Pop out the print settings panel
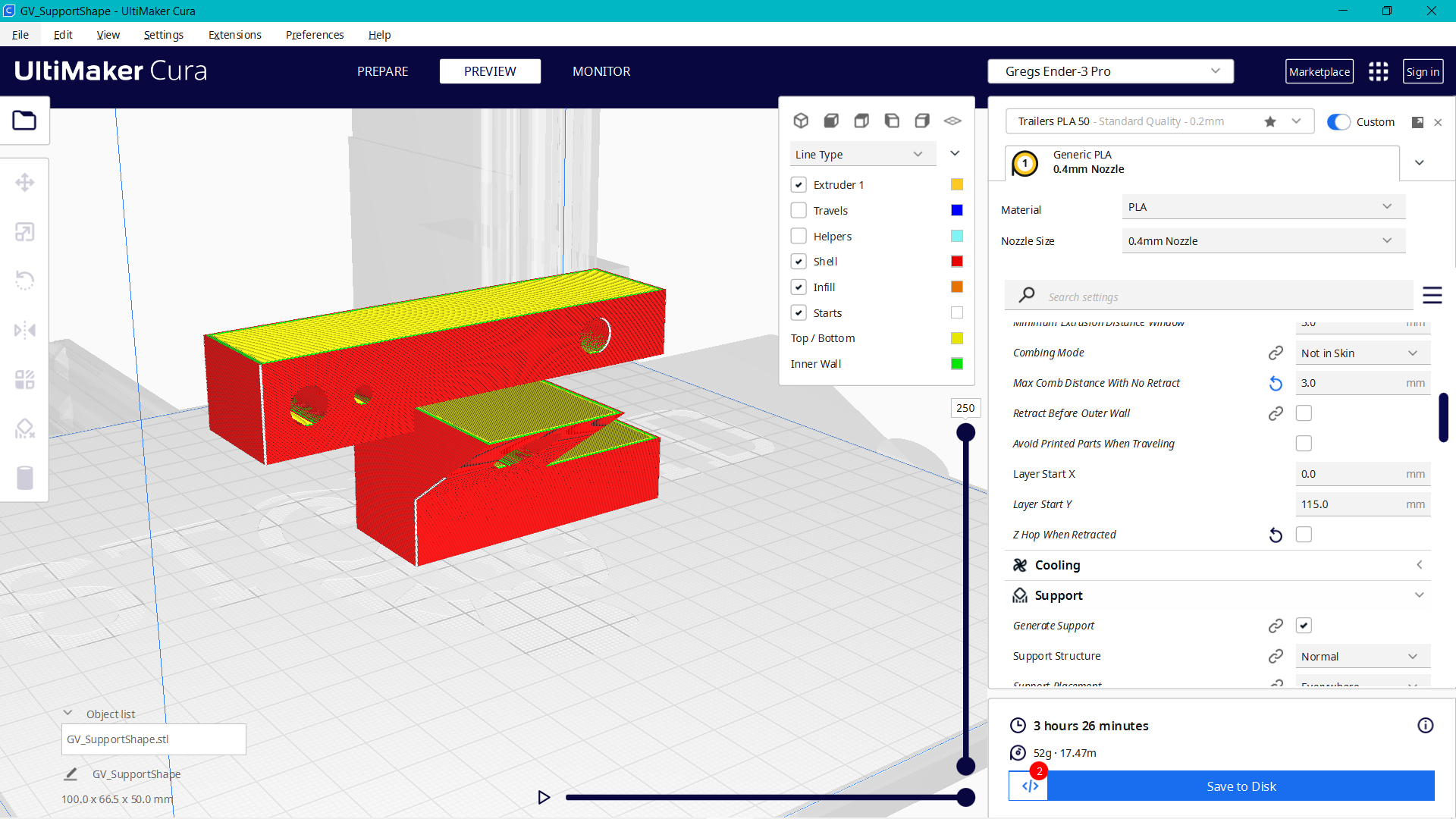This screenshot has width=1456, height=819. pos(1417,122)
